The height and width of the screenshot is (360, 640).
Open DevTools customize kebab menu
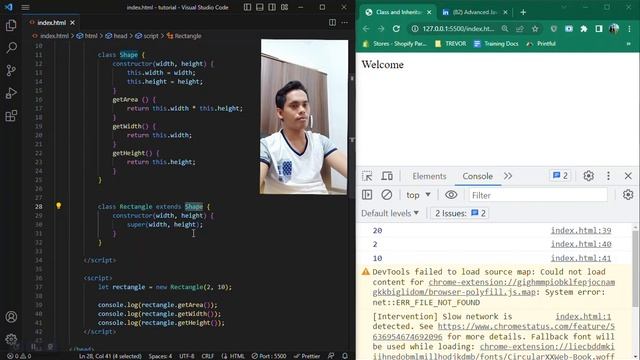[x=608, y=176]
